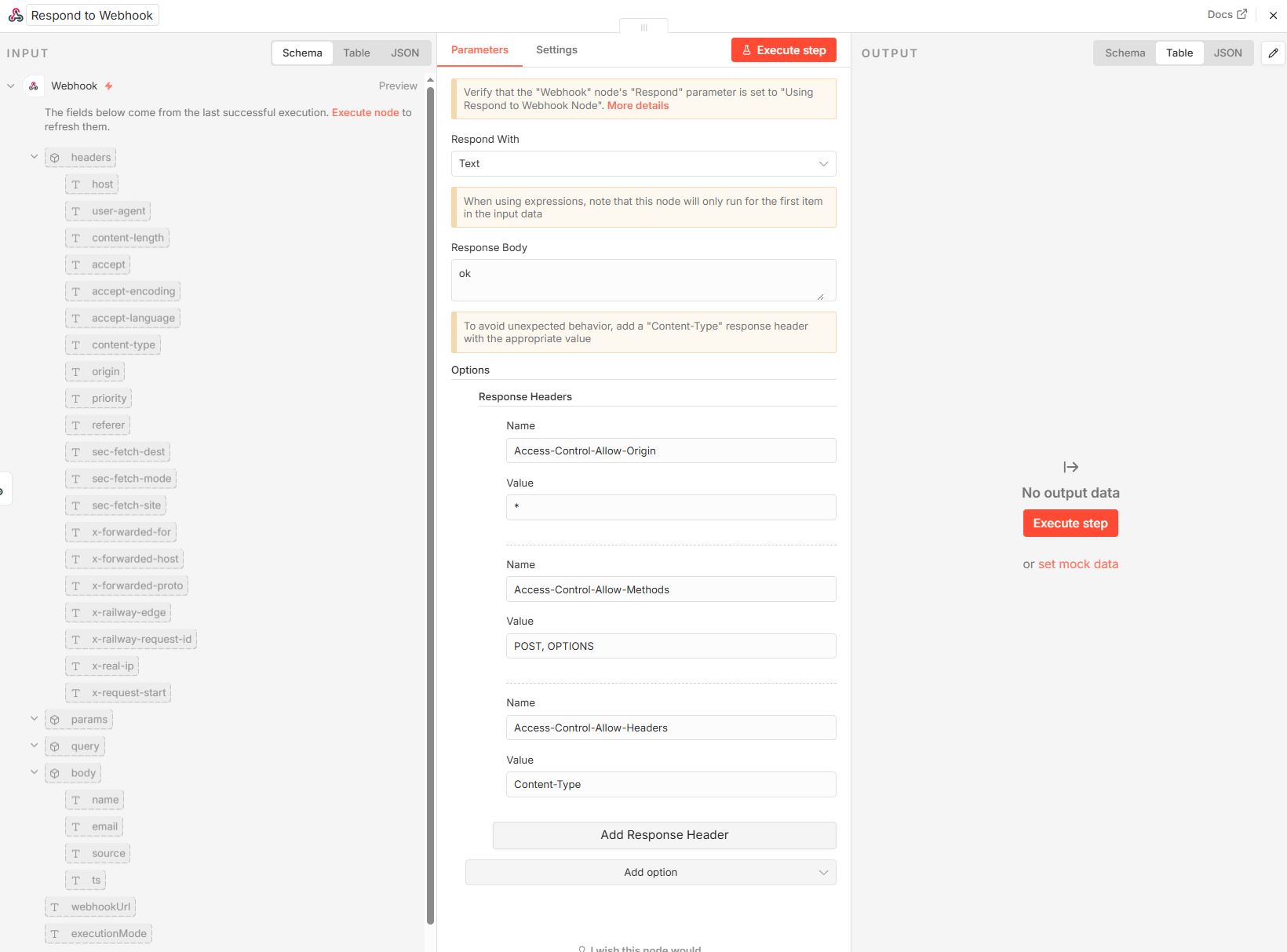Click the Respond to Webhook logo icon
The image size is (1287, 952).
click(15, 15)
